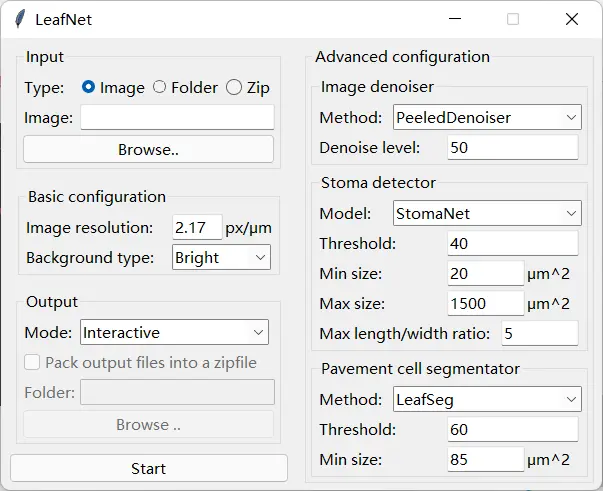Click the Start button
Image resolution: width=603 pixels, height=491 pixels.
(x=149, y=468)
